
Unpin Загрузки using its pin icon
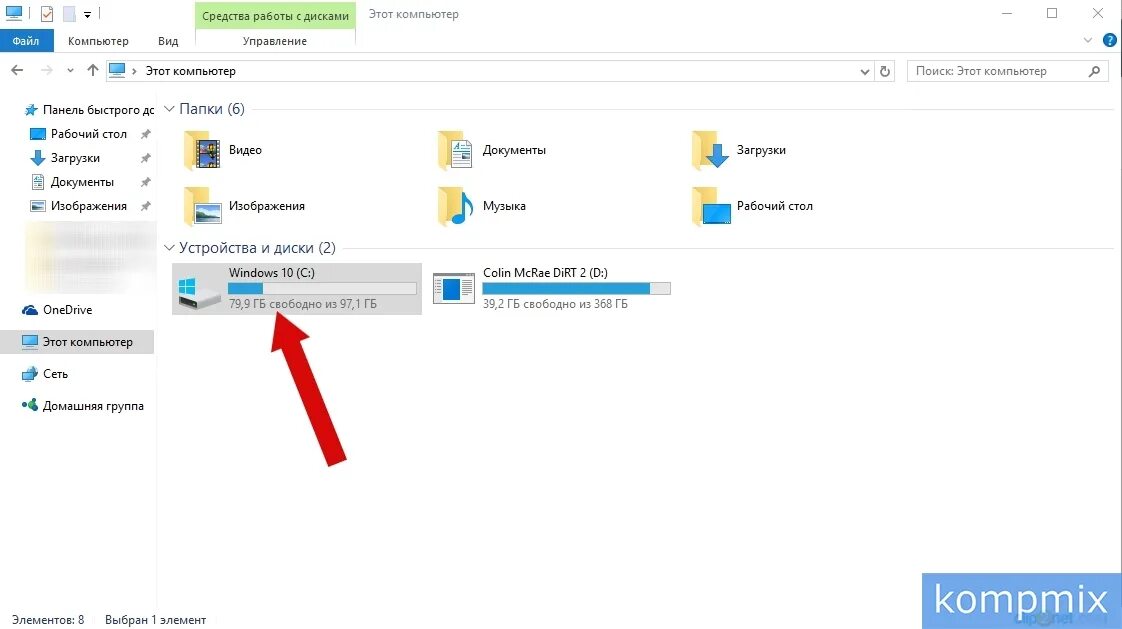145,158
